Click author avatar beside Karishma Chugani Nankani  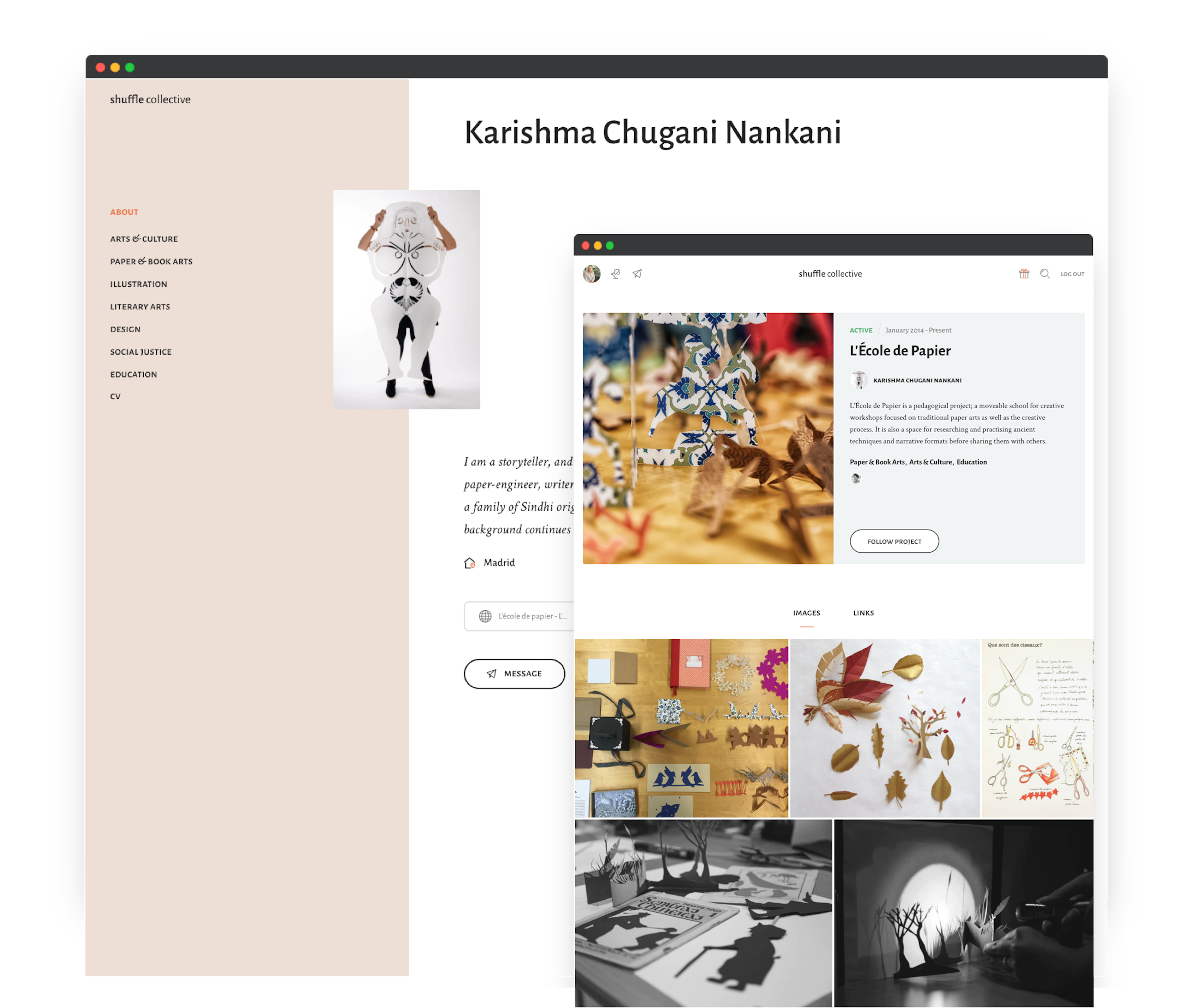(859, 380)
